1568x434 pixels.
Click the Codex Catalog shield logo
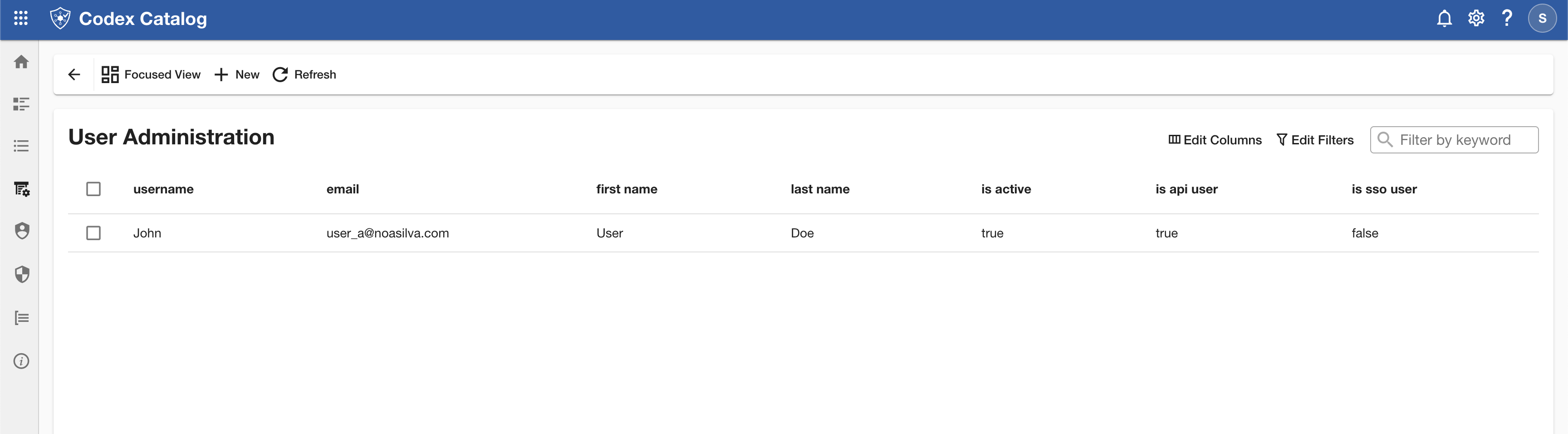[59, 18]
